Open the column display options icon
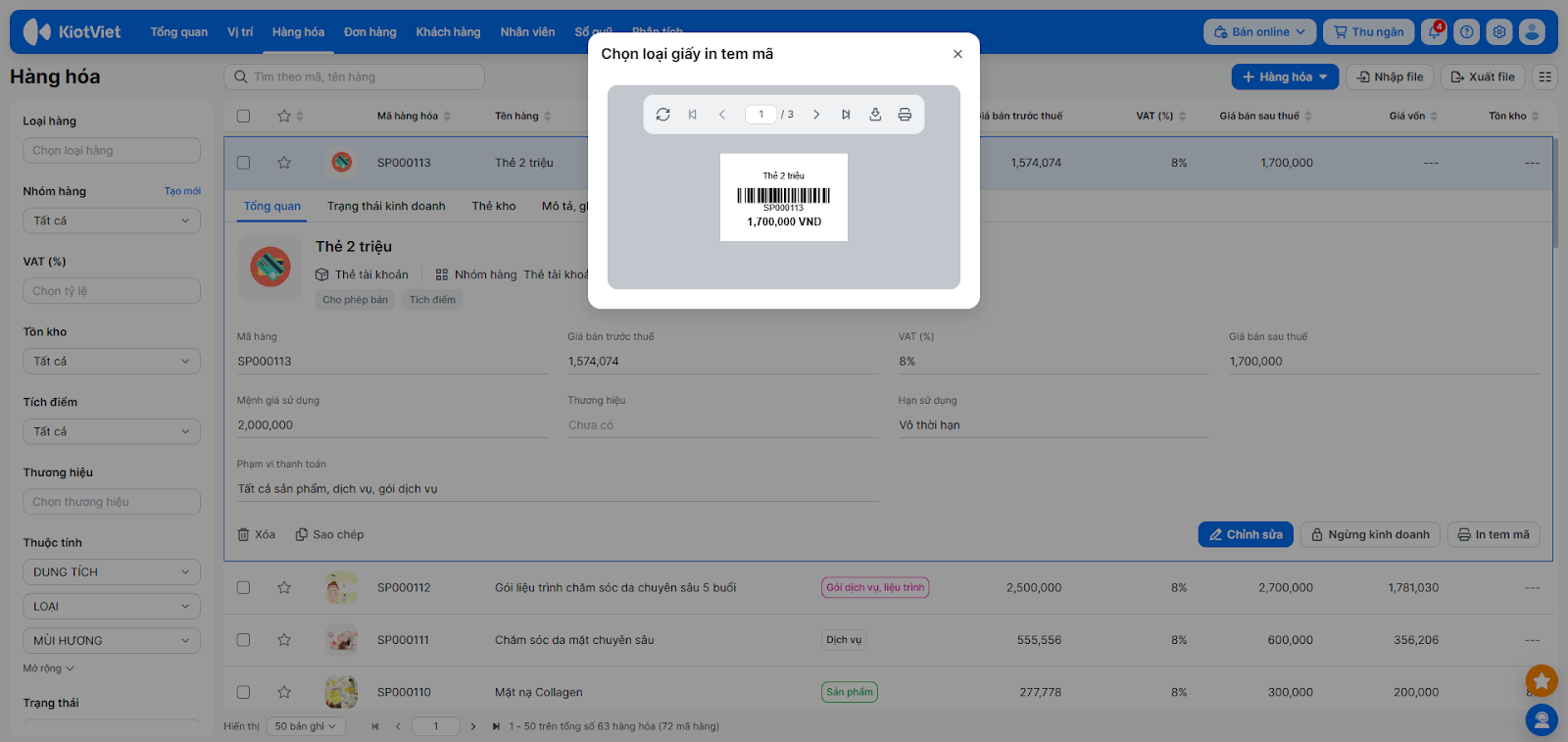1568x742 pixels. coord(1545,76)
